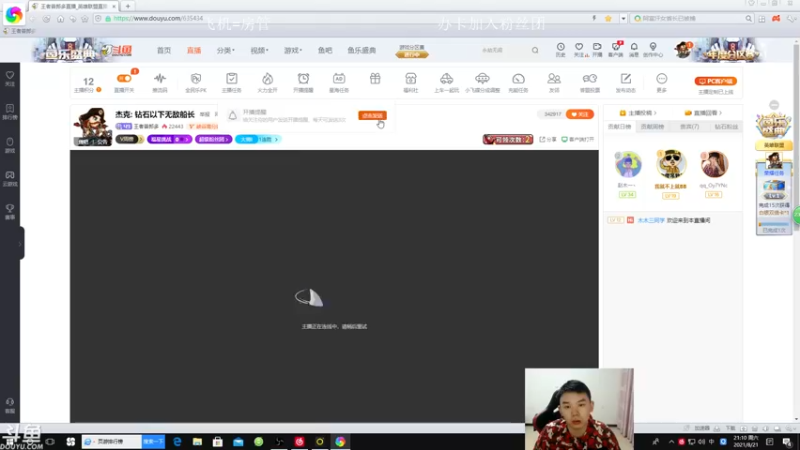This screenshot has width=800, height=450.
Task: Click the 排行榜 icon in left sidebar
Action: point(10,112)
